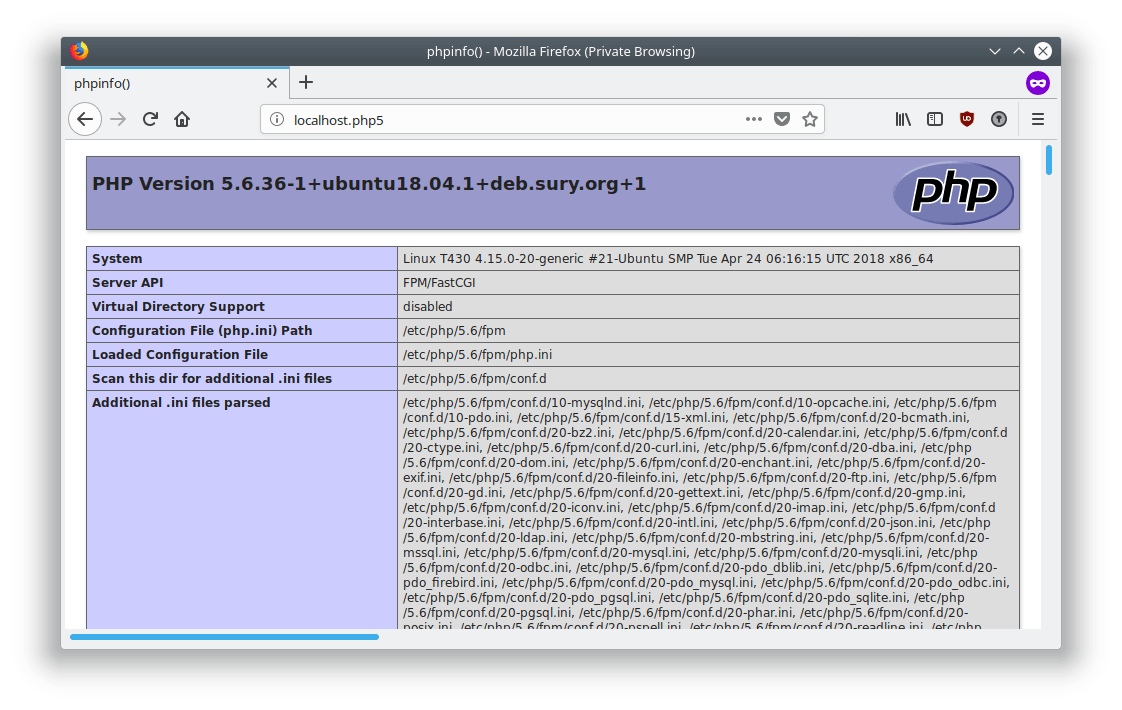This screenshot has width=1122, height=710.
Task: Click the PHP logo in the header
Action: [x=953, y=192]
